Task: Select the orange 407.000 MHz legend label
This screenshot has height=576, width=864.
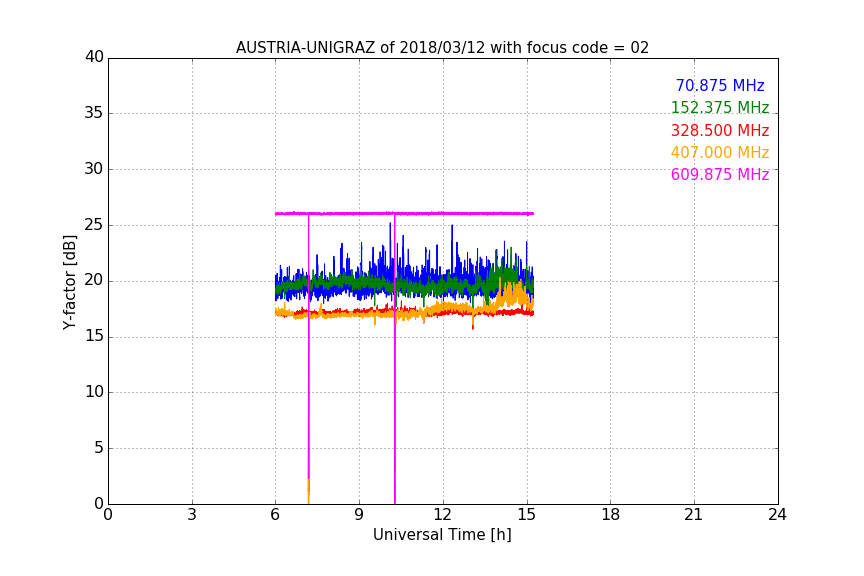Action: point(720,152)
